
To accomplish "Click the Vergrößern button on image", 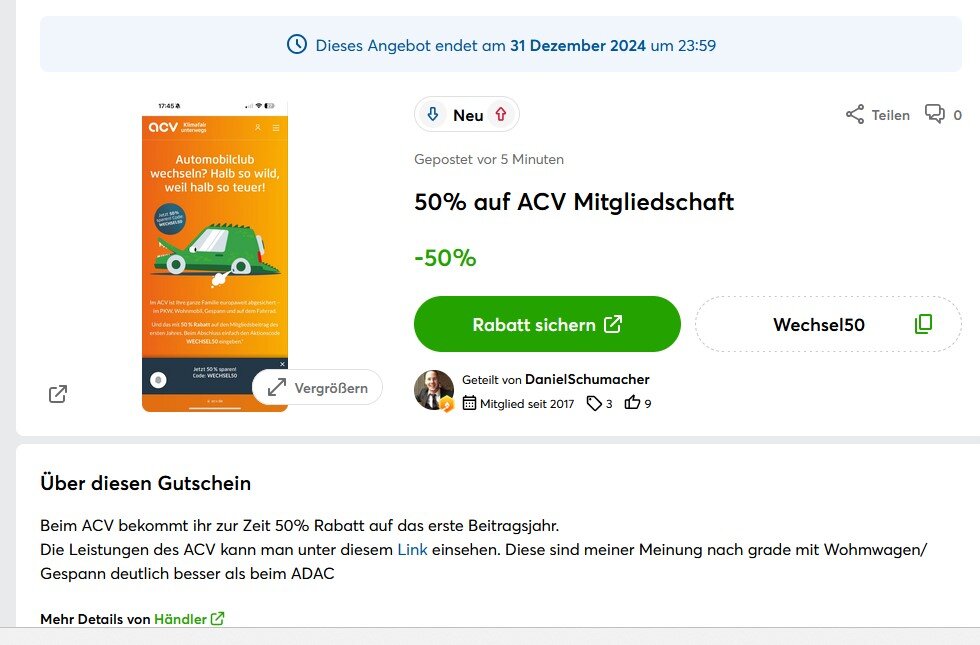I will click(x=317, y=388).
